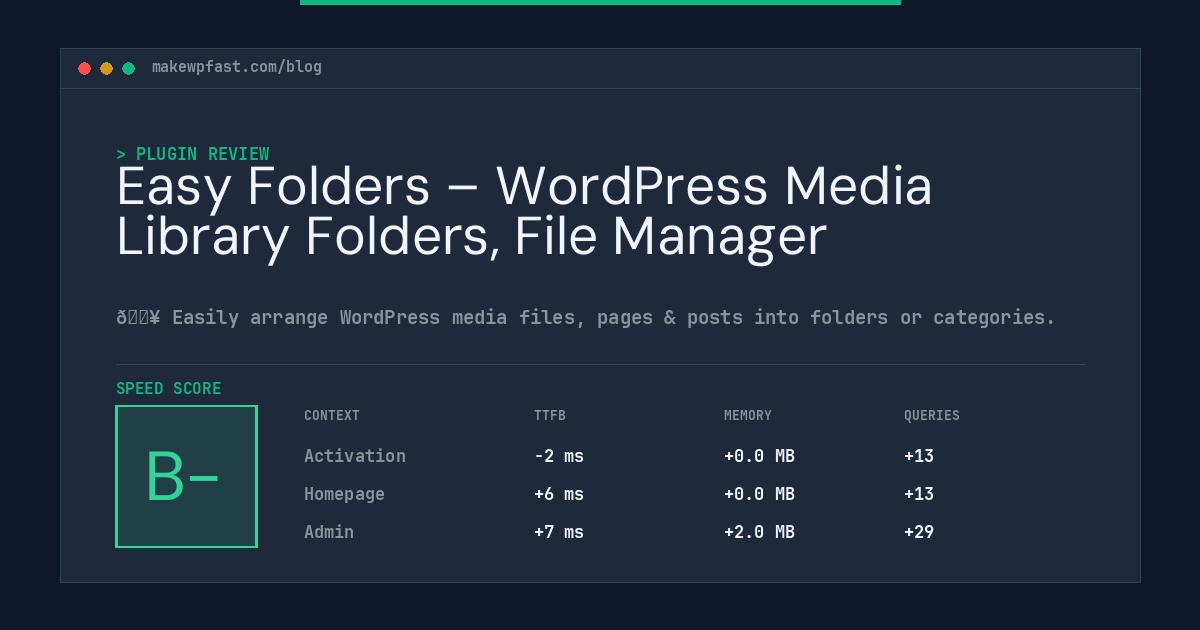Click the green window dot
This screenshot has height=630, width=1200.
[128, 68]
